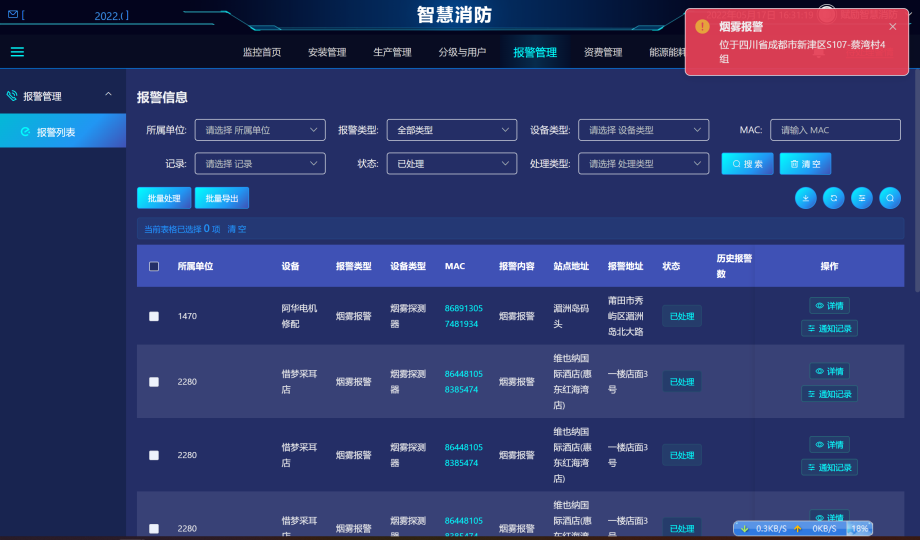Click the 历史报警数 column header

coord(734,266)
